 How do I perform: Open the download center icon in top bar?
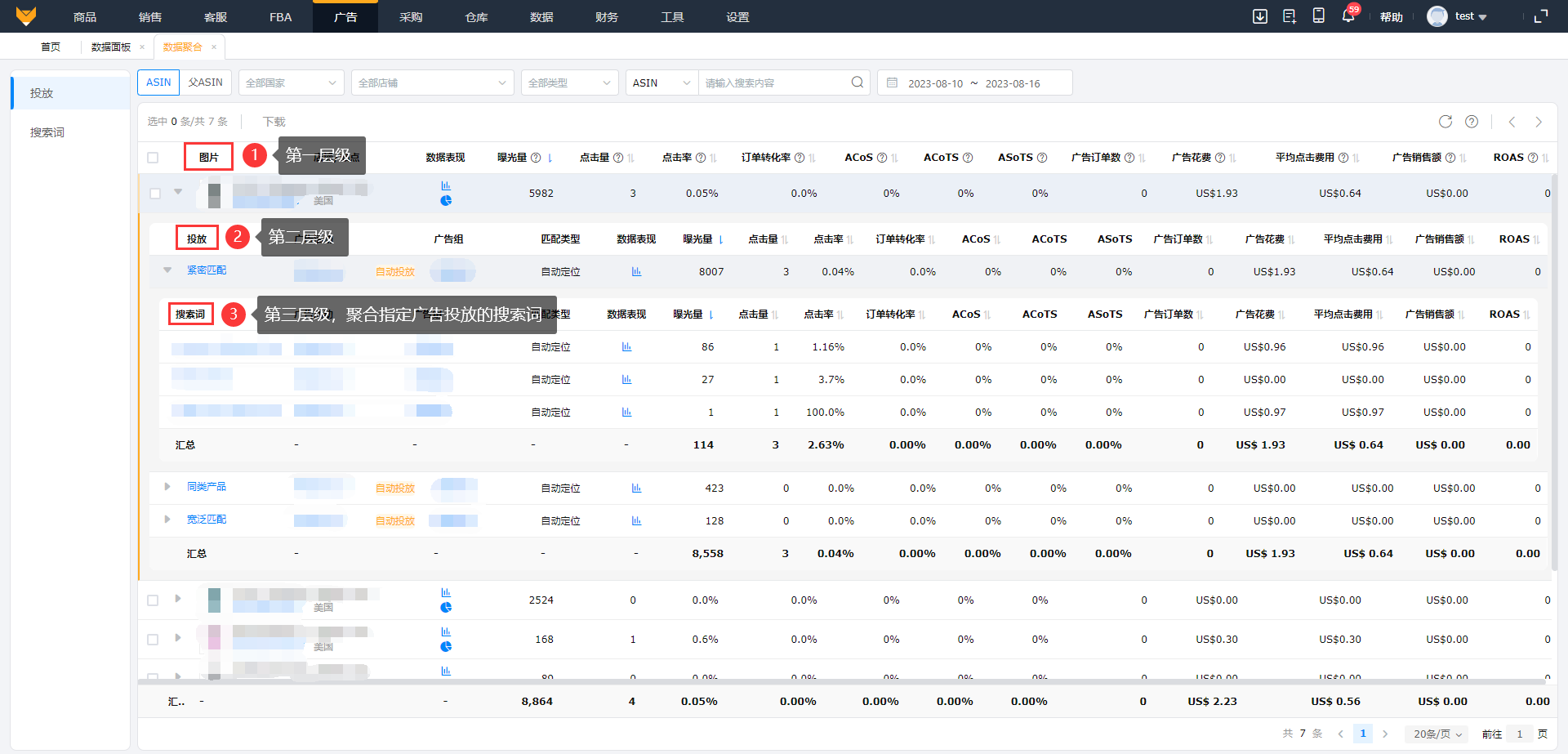click(1260, 16)
